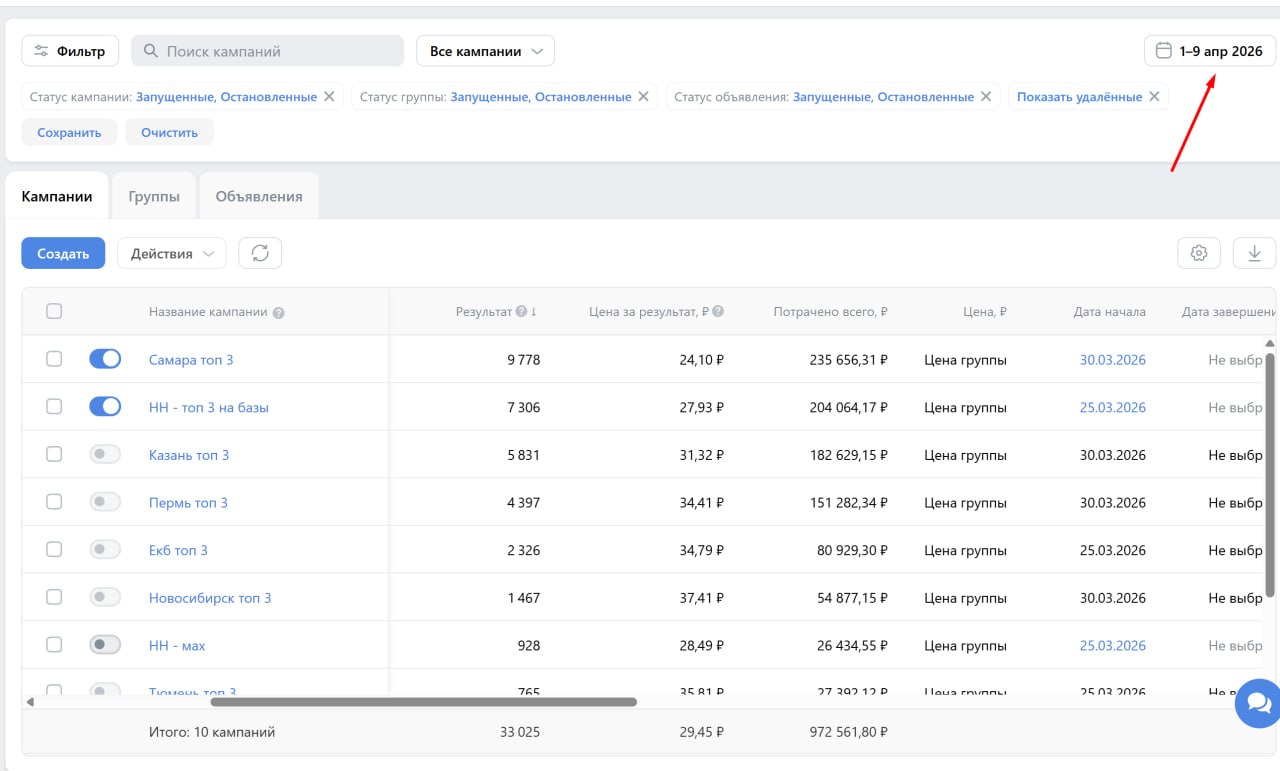Turn off the НН - топ 3 на базы toggle
The image size is (1280, 771).
105,406
